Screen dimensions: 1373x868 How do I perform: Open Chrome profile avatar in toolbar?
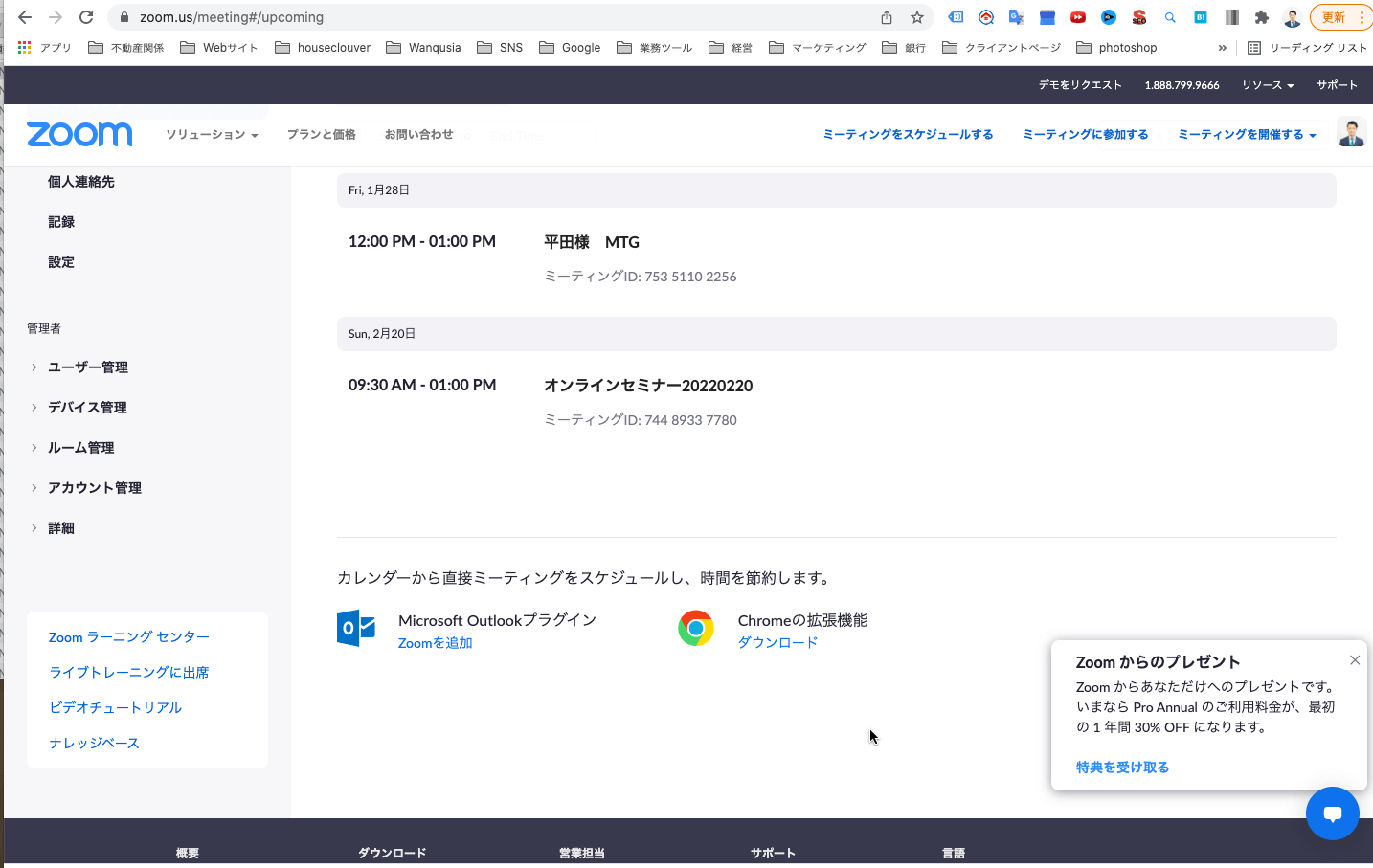pyautogui.click(x=1293, y=17)
